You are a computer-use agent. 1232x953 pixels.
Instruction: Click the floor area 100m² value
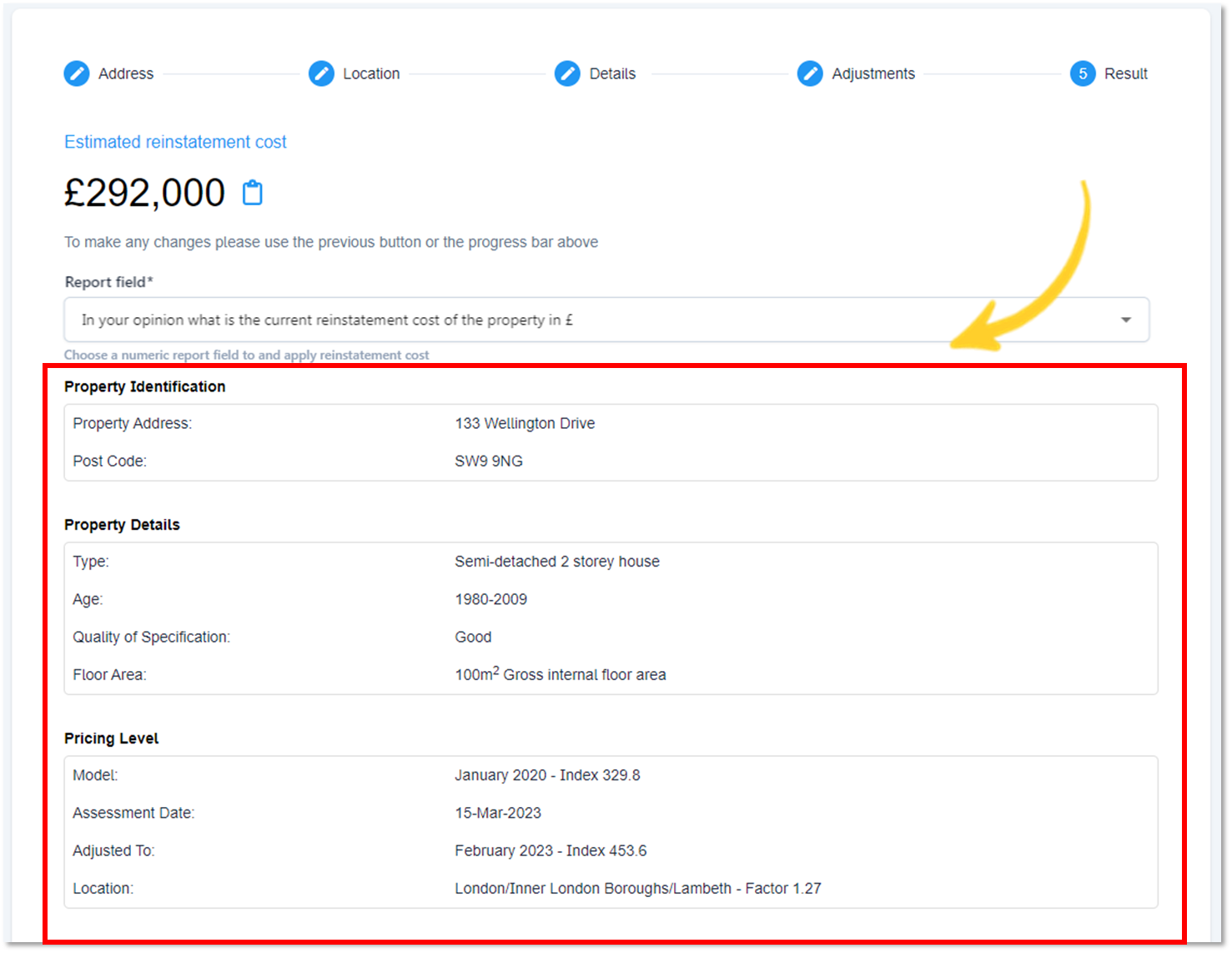pos(561,673)
